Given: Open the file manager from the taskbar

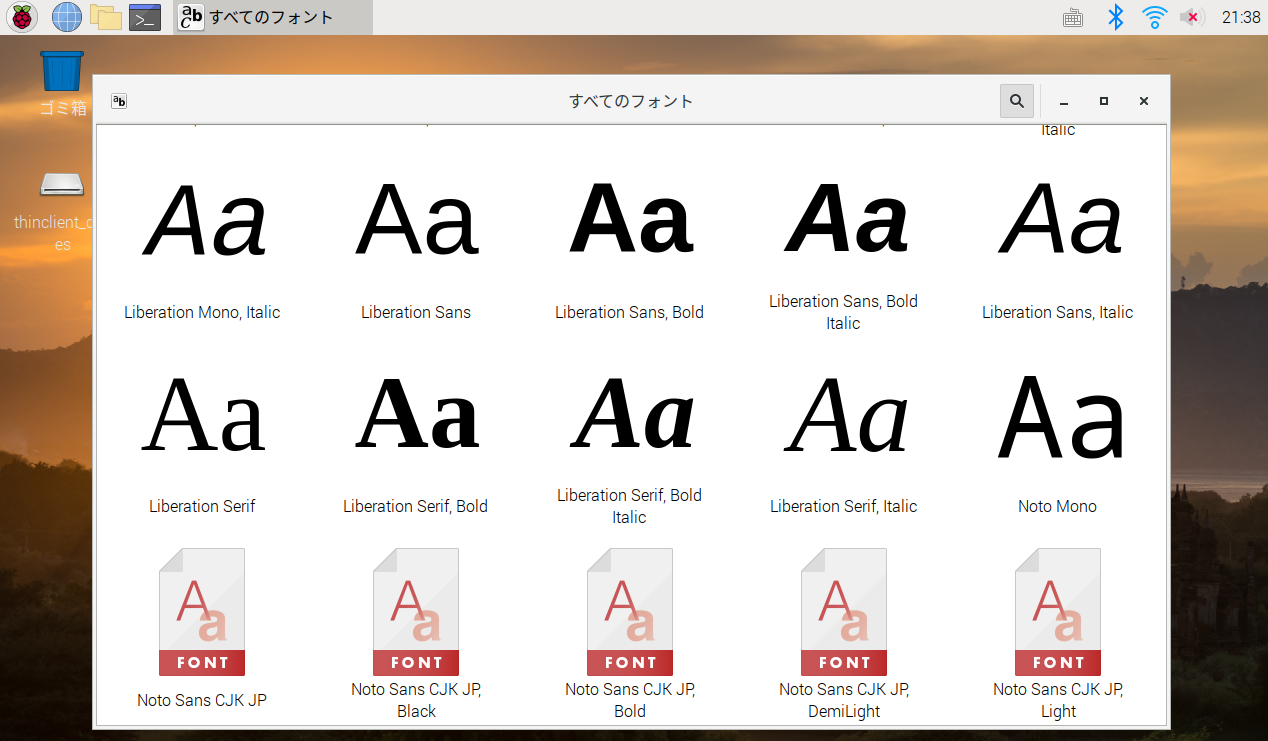Looking at the screenshot, I should pos(105,17).
